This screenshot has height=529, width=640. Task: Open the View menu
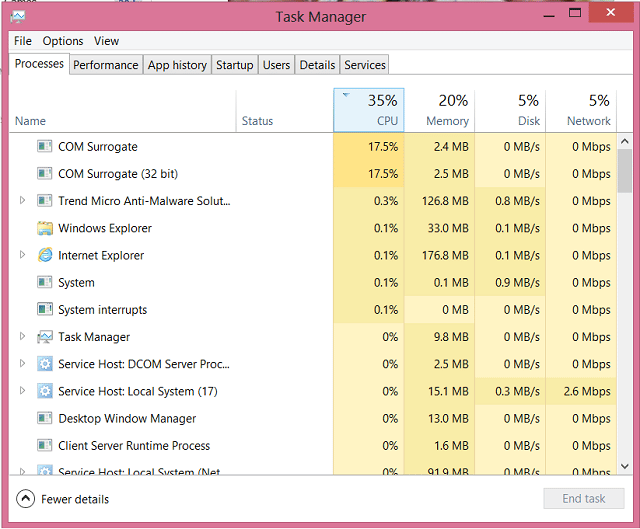pos(107,41)
